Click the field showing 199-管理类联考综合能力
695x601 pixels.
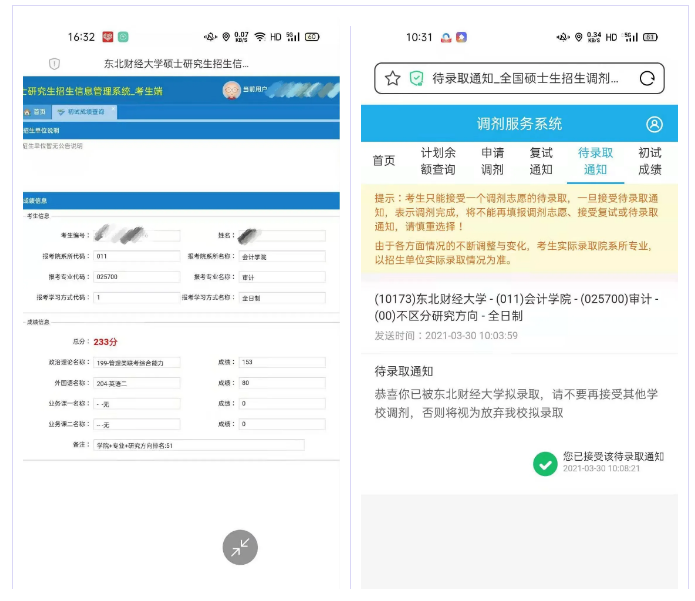(137, 363)
